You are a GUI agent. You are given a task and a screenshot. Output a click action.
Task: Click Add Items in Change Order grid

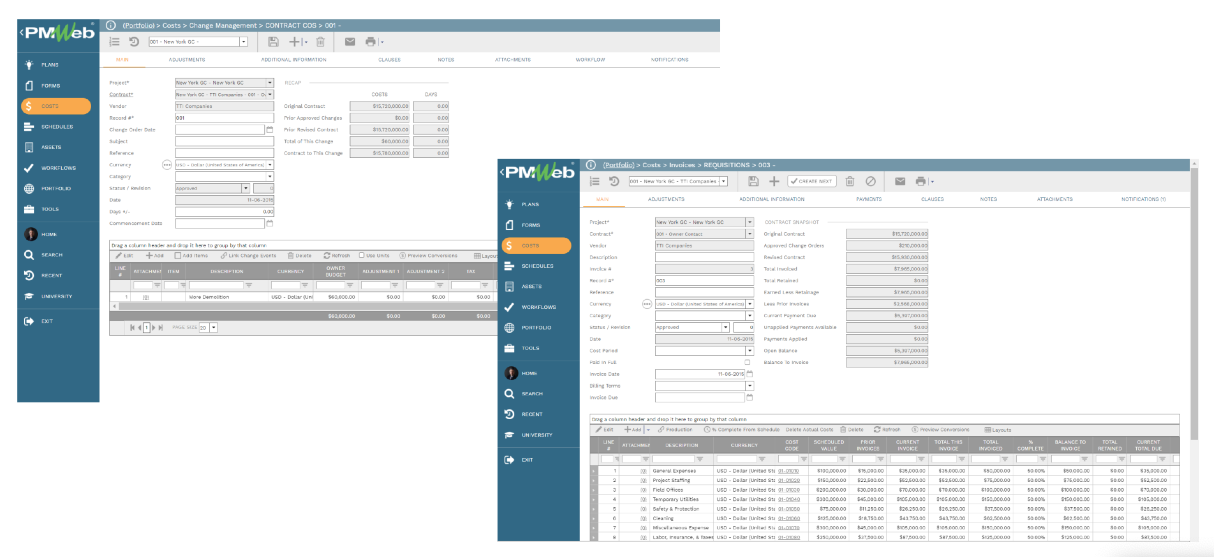(x=190, y=255)
